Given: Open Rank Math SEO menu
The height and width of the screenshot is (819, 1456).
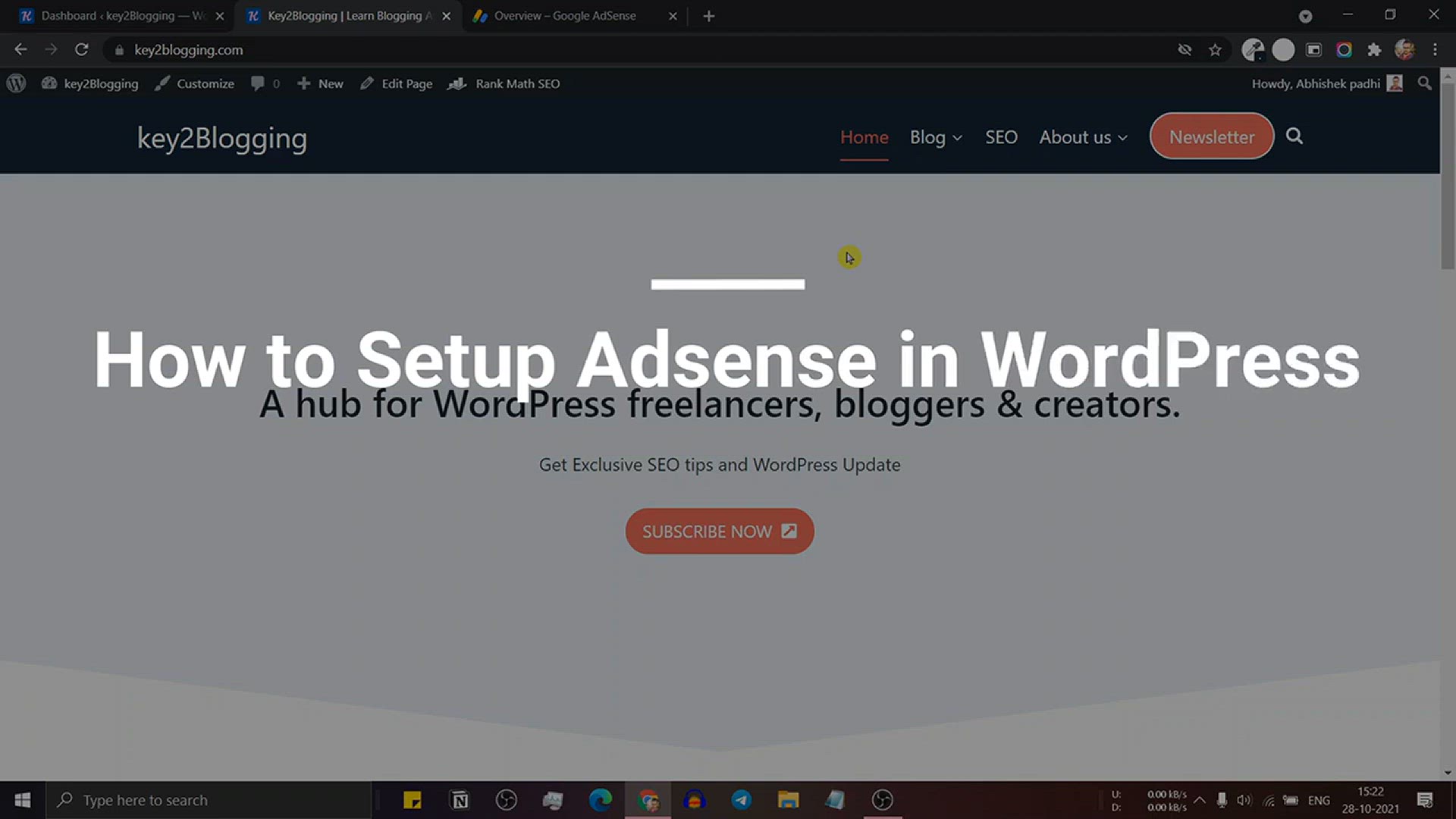Looking at the screenshot, I should [x=504, y=83].
